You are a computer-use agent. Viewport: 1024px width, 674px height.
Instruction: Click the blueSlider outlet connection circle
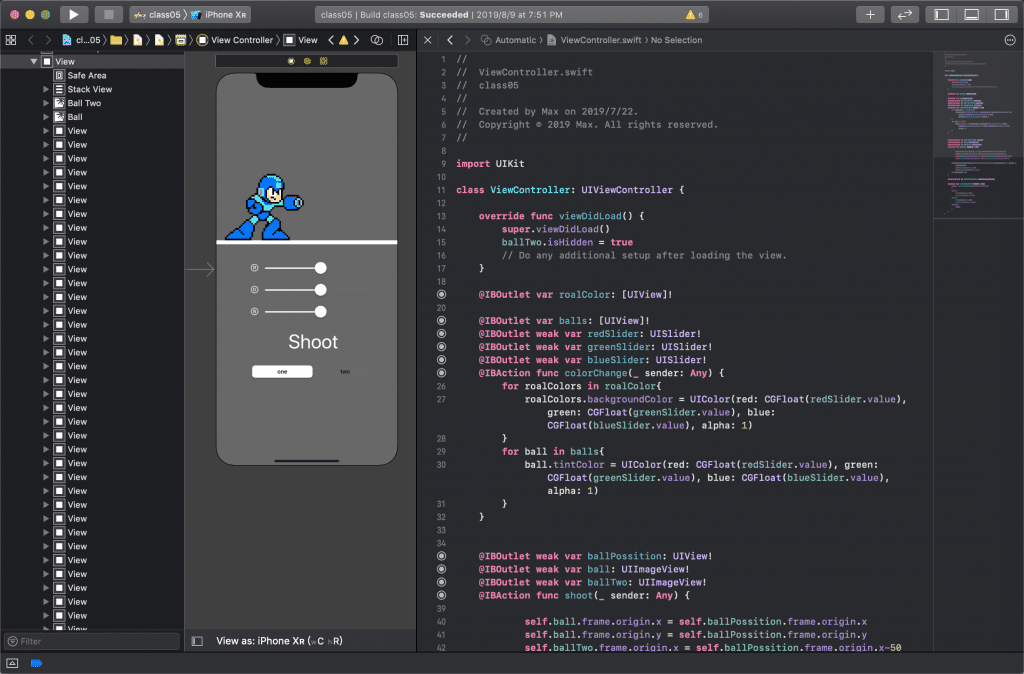coord(441,360)
